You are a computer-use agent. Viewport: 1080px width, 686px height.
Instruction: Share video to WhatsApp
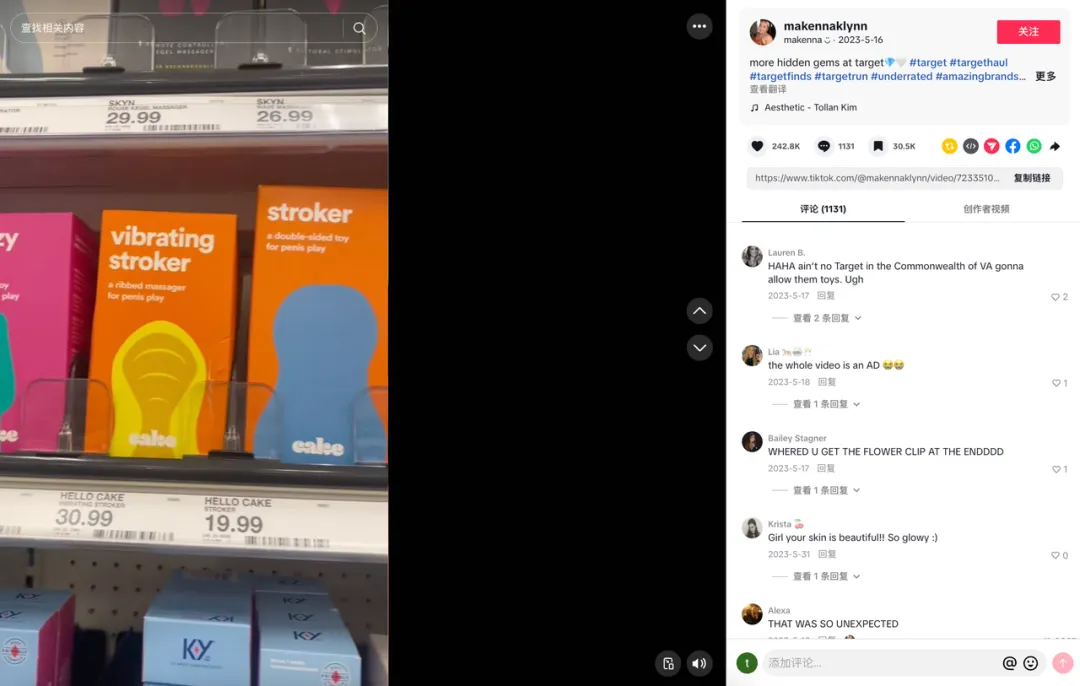pos(1034,146)
